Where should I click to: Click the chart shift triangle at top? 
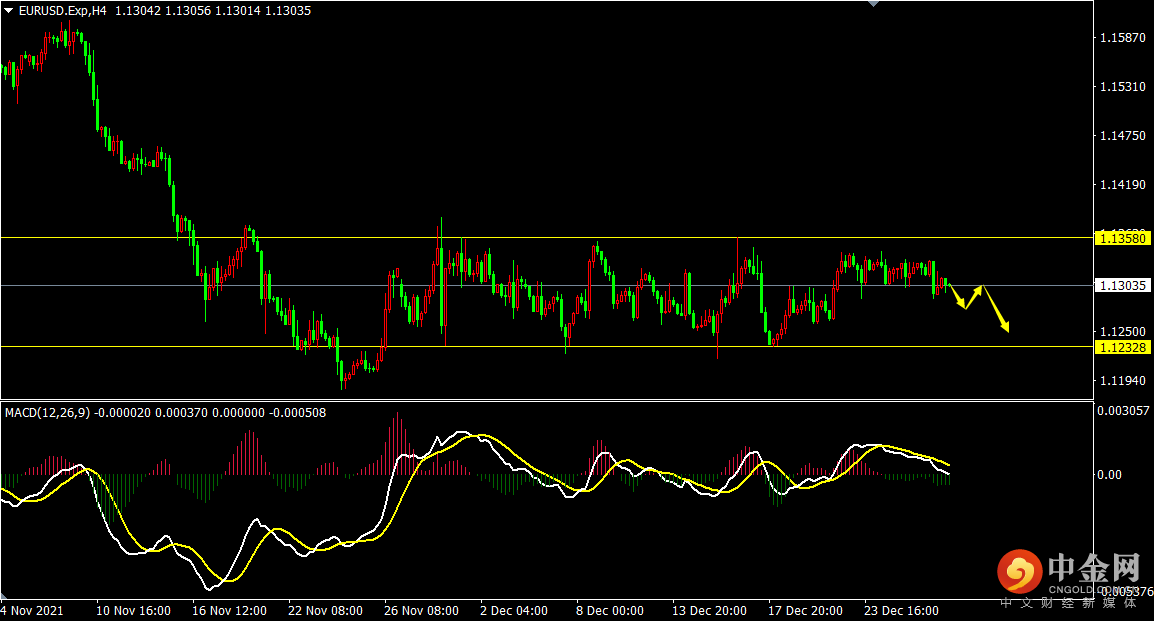coord(874,4)
